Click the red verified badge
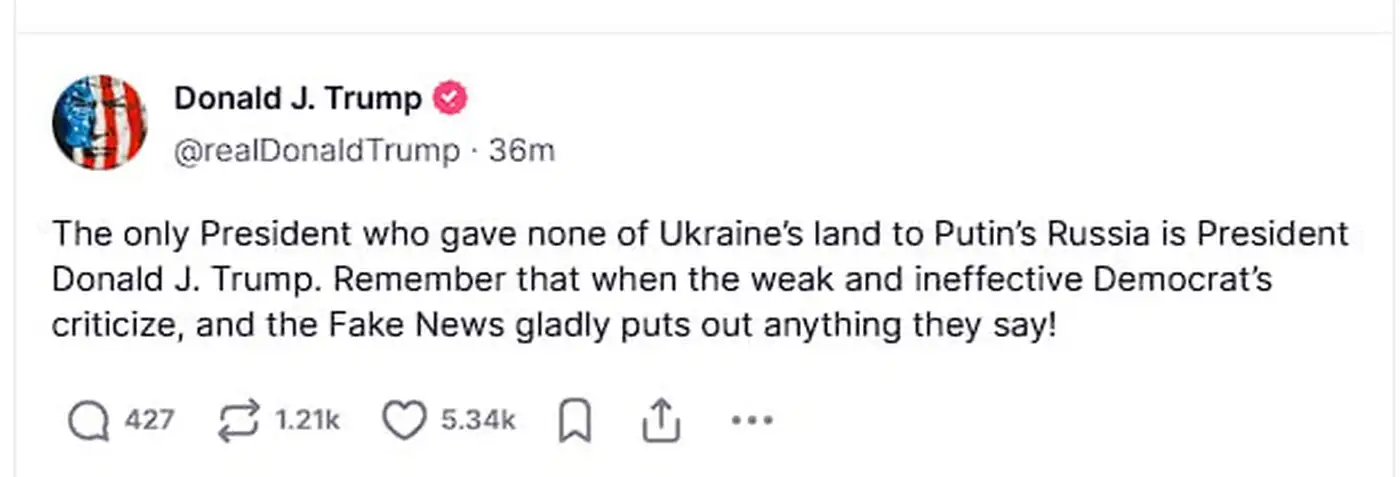The width and height of the screenshot is (1400, 477). pyautogui.click(x=450, y=98)
